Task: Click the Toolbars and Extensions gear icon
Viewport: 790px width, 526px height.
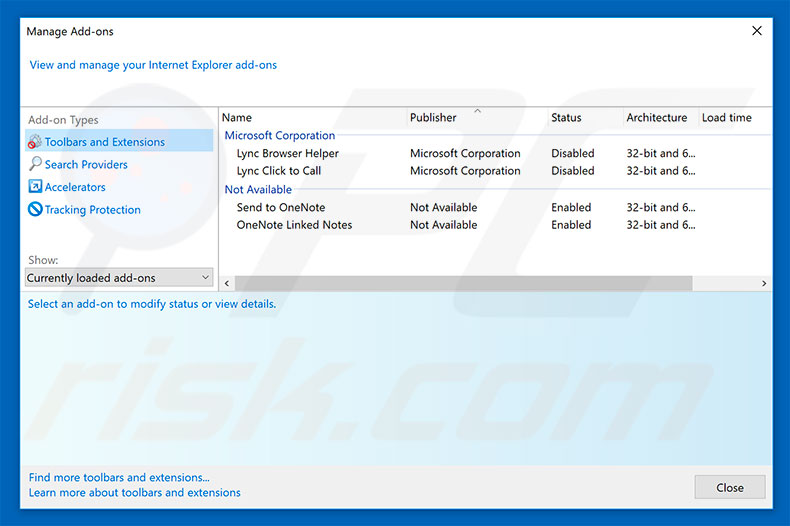Action: [x=35, y=142]
